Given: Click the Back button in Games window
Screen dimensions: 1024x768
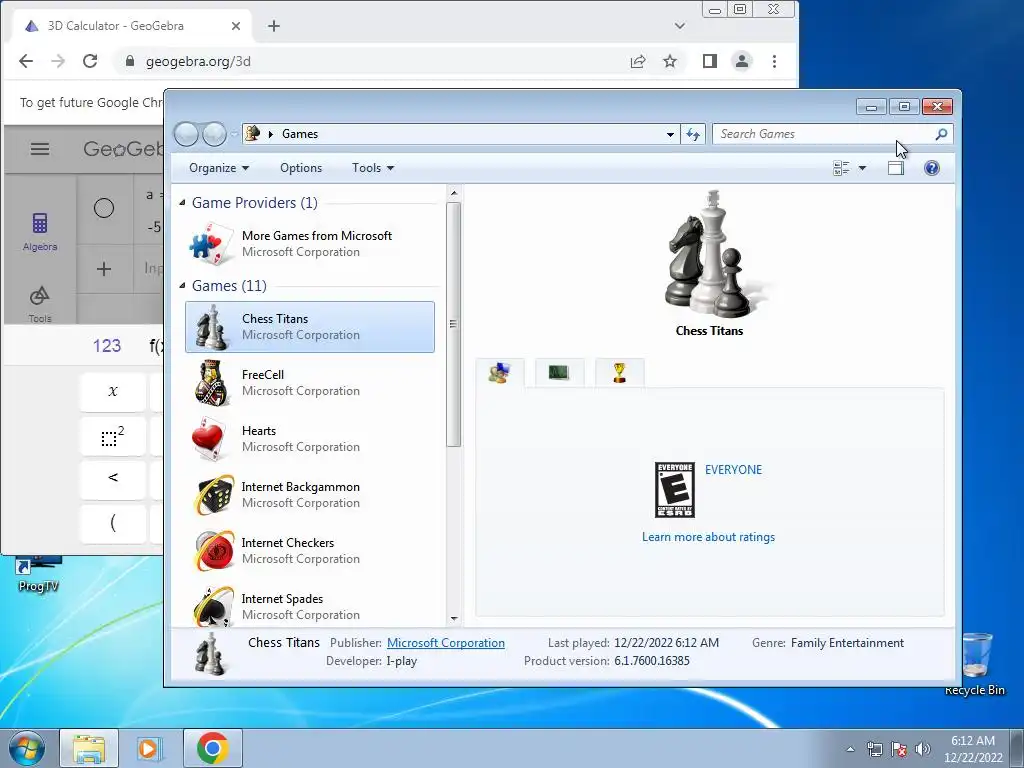Looking at the screenshot, I should pyautogui.click(x=186, y=134).
